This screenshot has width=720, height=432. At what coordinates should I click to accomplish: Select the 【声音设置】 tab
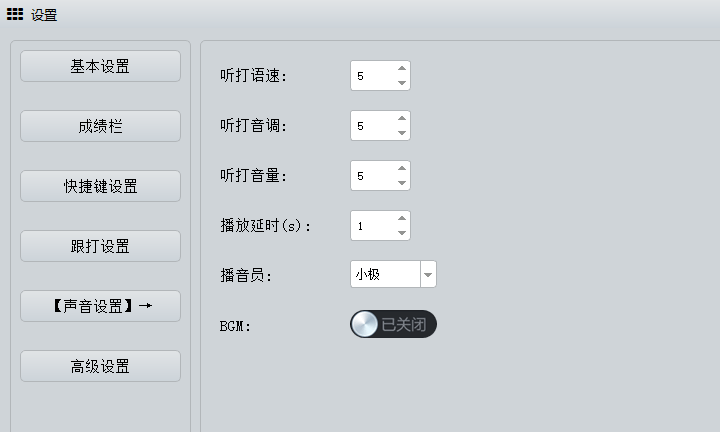coord(100,306)
